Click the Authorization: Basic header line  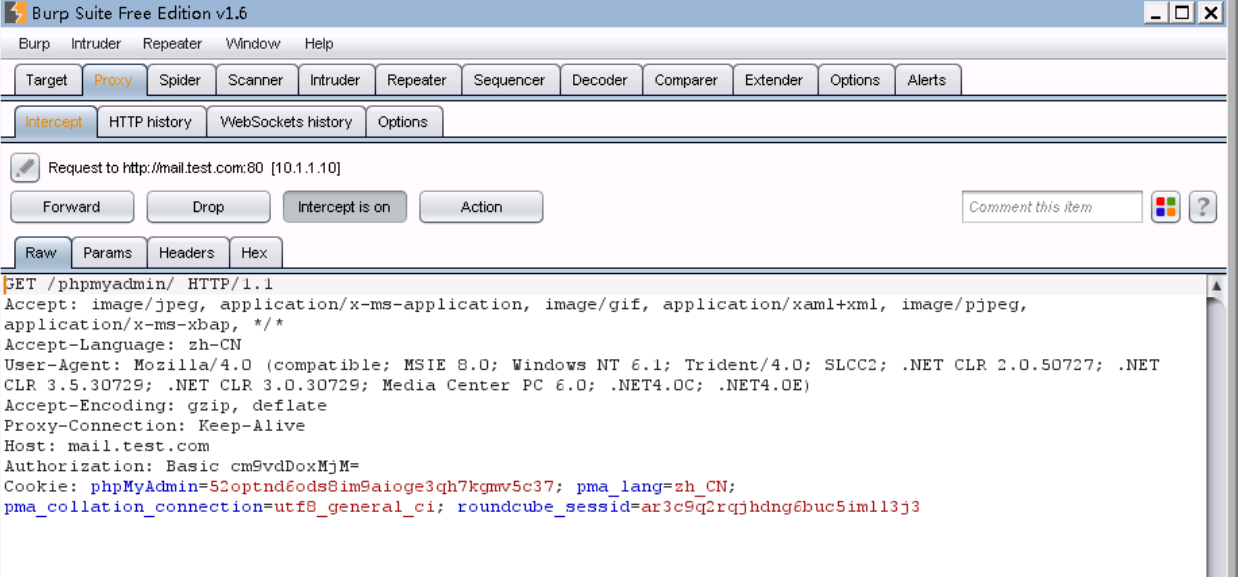click(x=181, y=466)
